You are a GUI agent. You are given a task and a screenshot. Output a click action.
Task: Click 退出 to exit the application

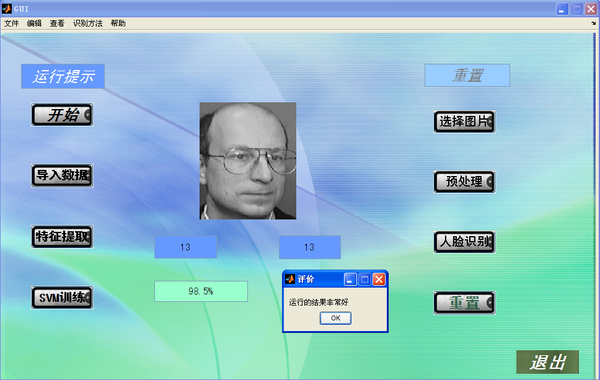coord(547,362)
